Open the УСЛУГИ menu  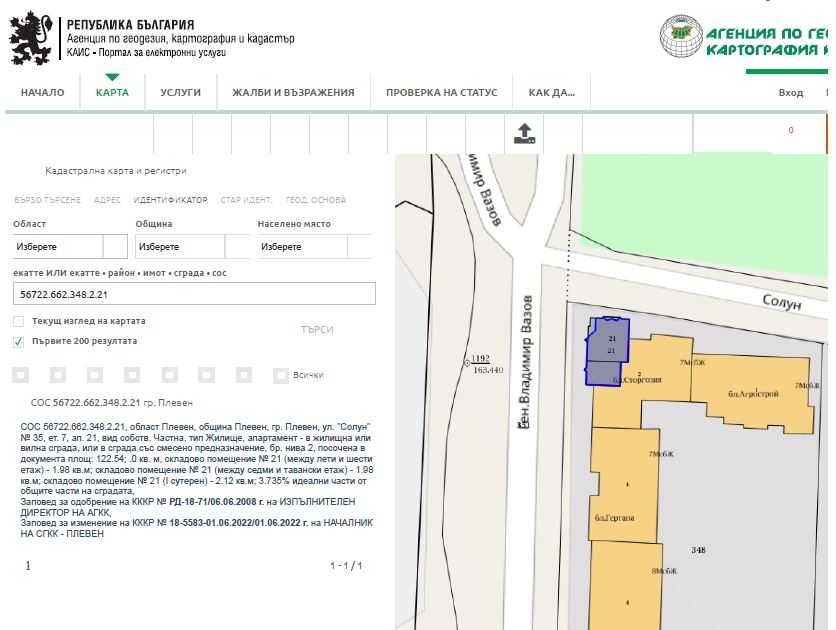[181, 93]
